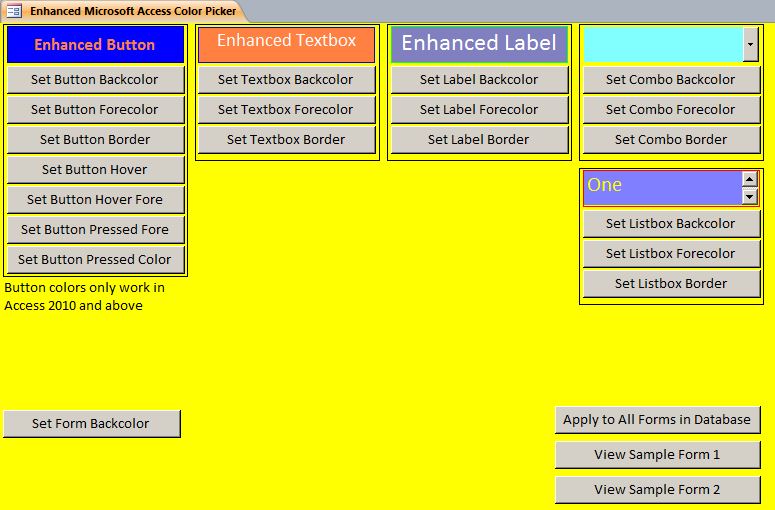775x510 pixels.
Task: Click the purple Enhanced Label
Action: 479,44
